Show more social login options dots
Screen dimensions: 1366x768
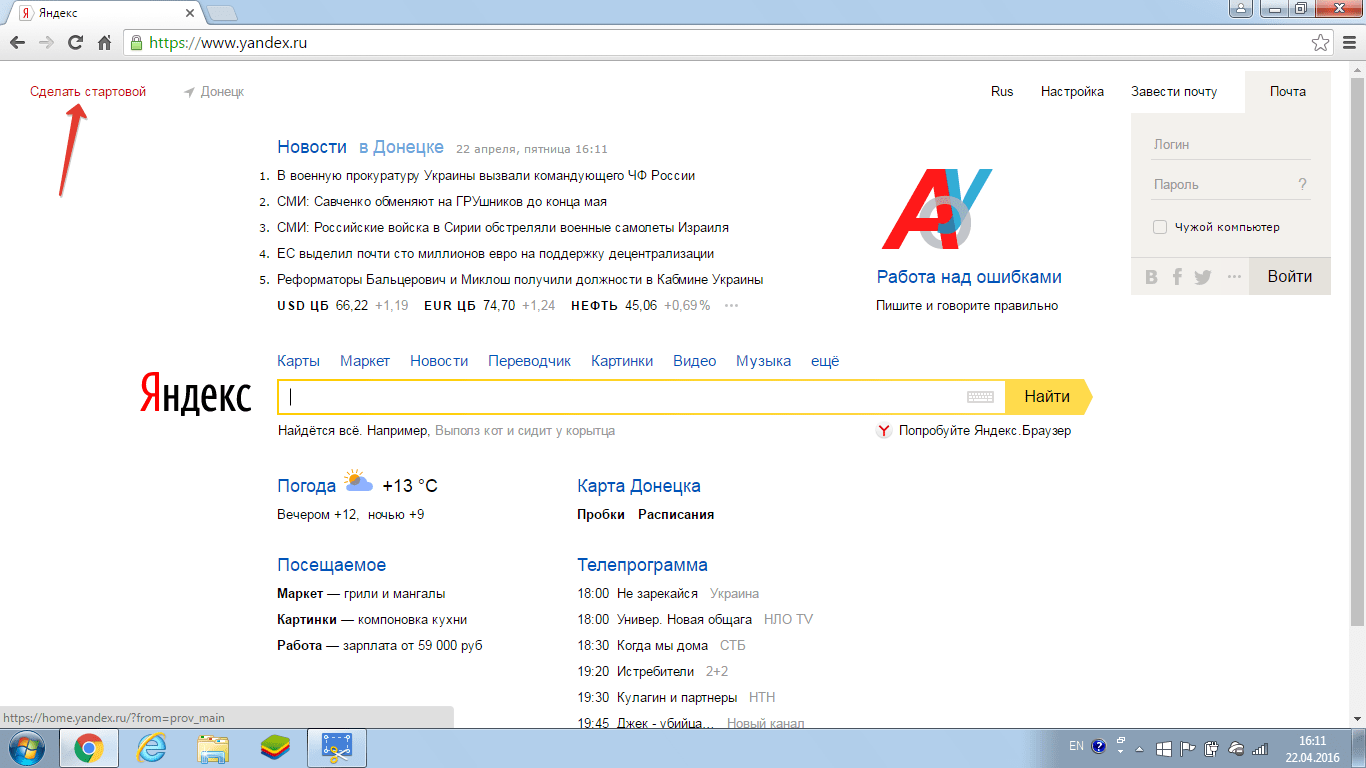click(1234, 277)
